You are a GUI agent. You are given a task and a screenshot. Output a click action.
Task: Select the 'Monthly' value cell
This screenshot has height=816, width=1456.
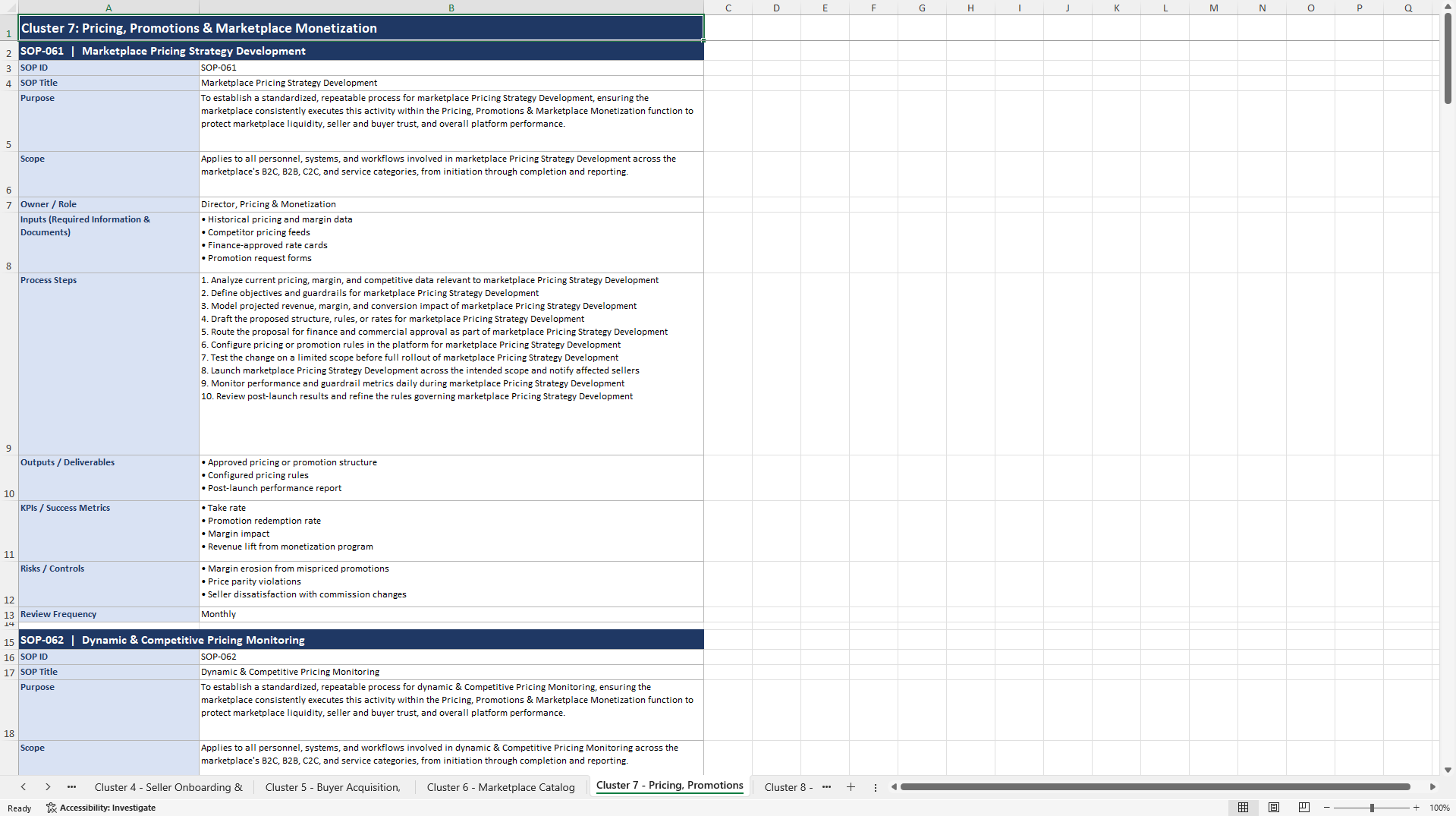(451, 615)
